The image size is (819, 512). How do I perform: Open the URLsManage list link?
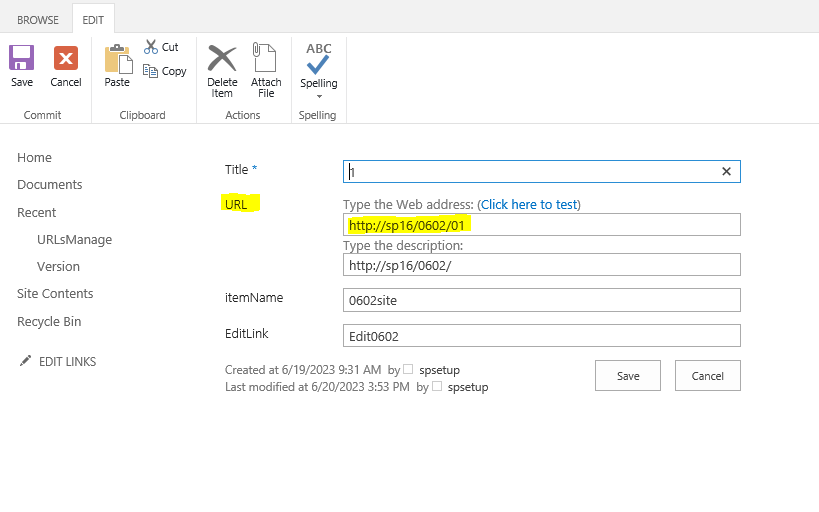pos(74,239)
